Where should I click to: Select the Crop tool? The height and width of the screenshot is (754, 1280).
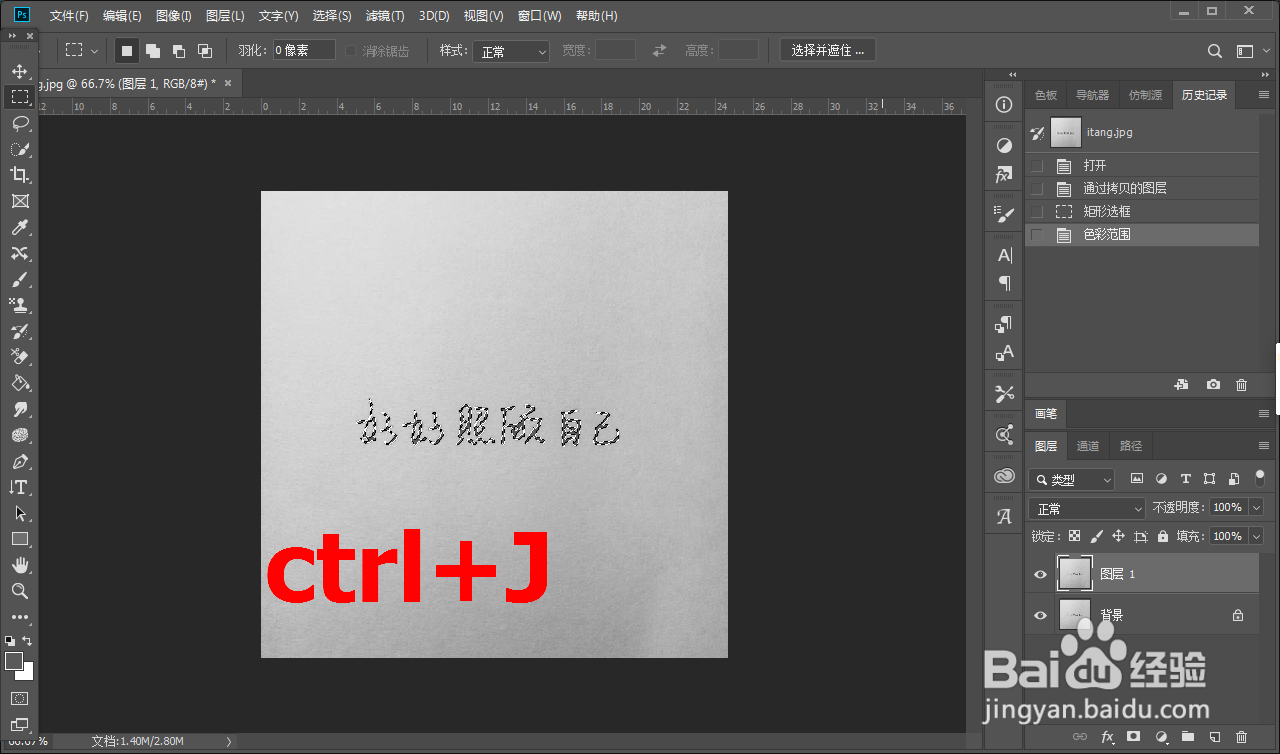pyautogui.click(x=19, y=175)
